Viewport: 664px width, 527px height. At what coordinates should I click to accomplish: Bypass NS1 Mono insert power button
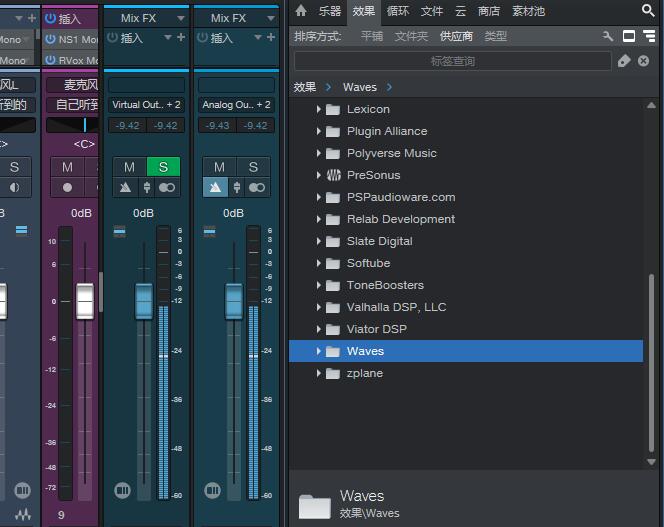[x=50, y=39]
